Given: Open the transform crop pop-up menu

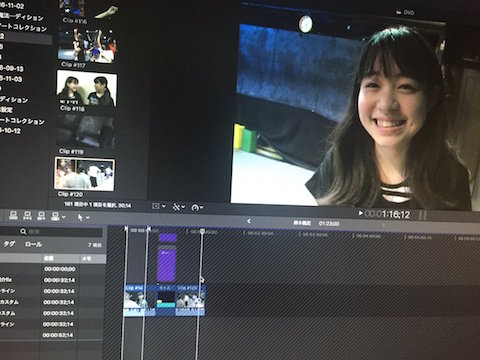Looking at the screenshot, I should (x=159, y=206).
